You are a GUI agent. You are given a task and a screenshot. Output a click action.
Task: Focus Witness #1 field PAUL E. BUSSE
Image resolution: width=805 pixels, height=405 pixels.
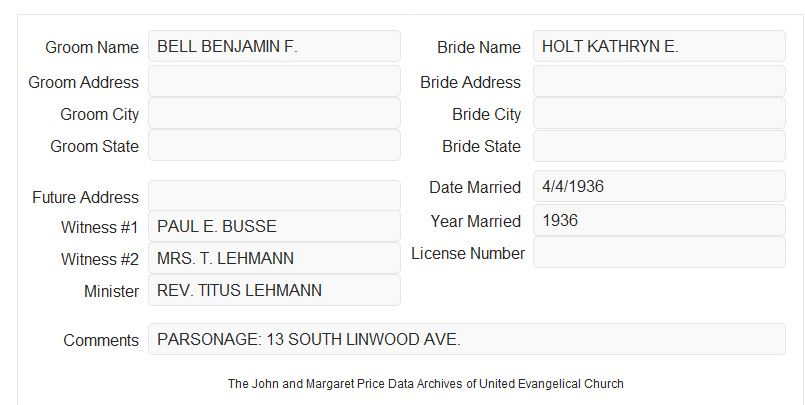tap(274, 226)
